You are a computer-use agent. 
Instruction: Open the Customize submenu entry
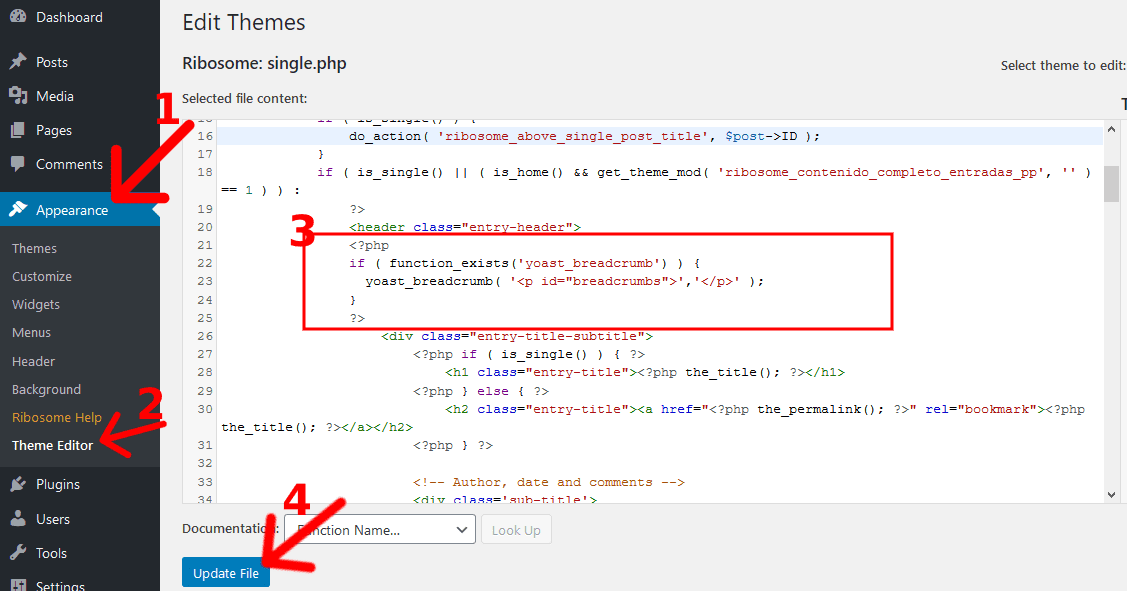point(41,276)
